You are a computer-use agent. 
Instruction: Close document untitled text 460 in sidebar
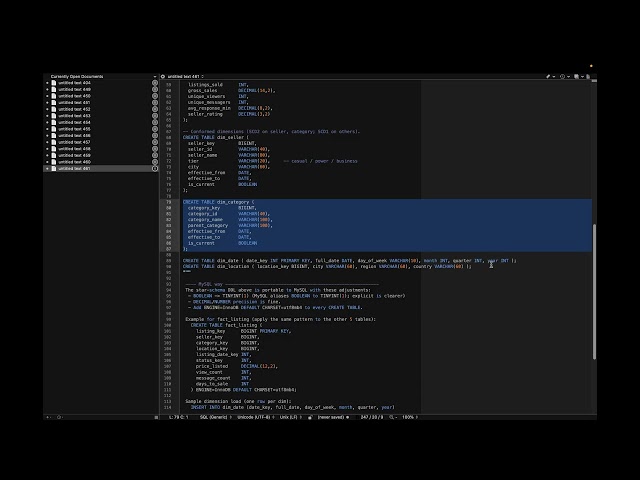pos(155,162)
